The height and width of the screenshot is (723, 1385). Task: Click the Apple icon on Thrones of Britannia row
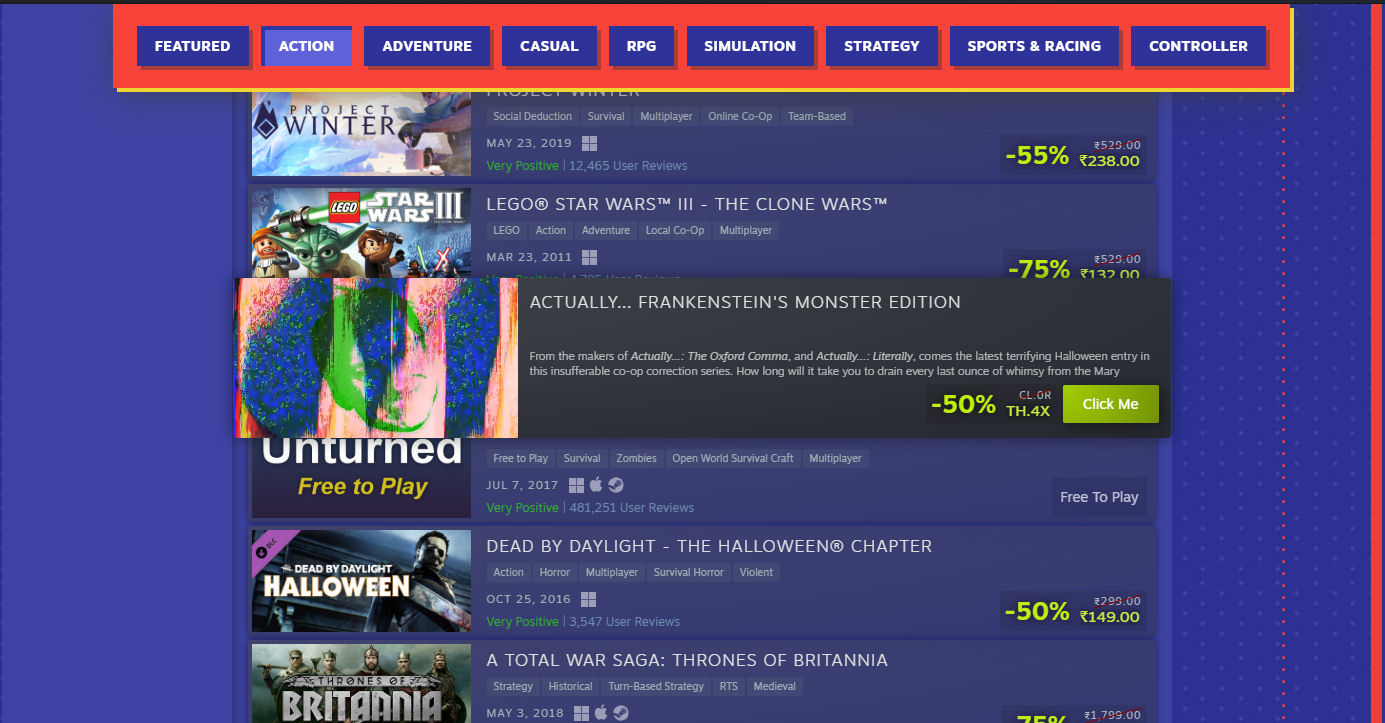pyautogui.click(x=601, y=713)
